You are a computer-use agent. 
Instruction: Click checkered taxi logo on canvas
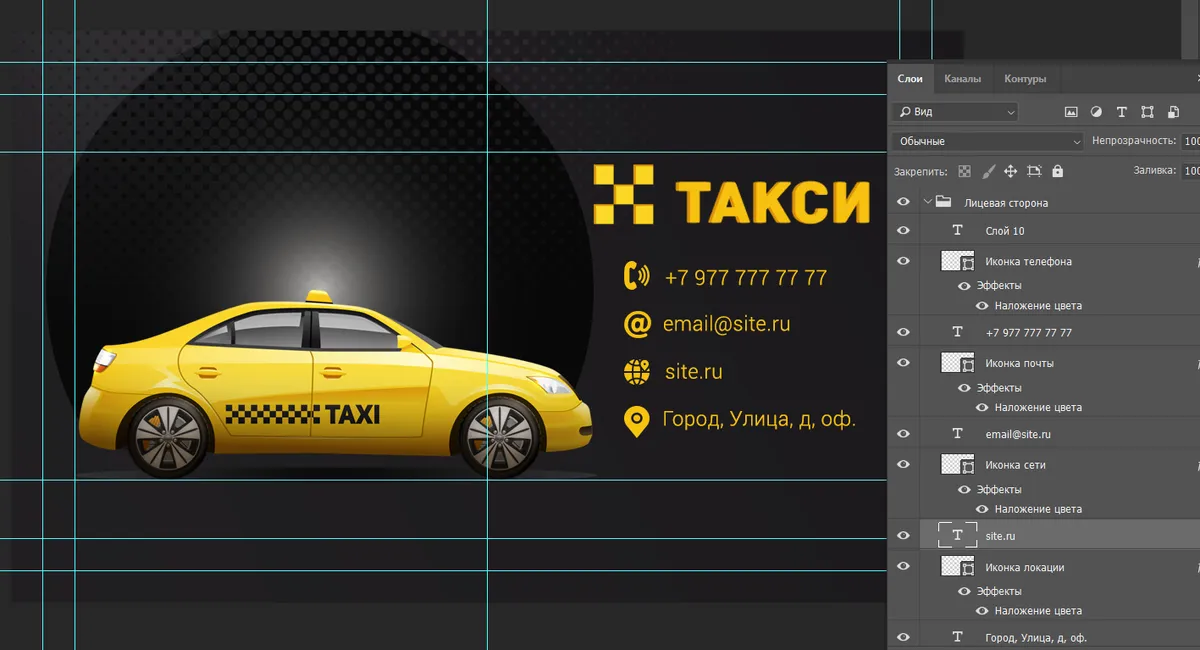pyautogui.click(x=623, y=194)
